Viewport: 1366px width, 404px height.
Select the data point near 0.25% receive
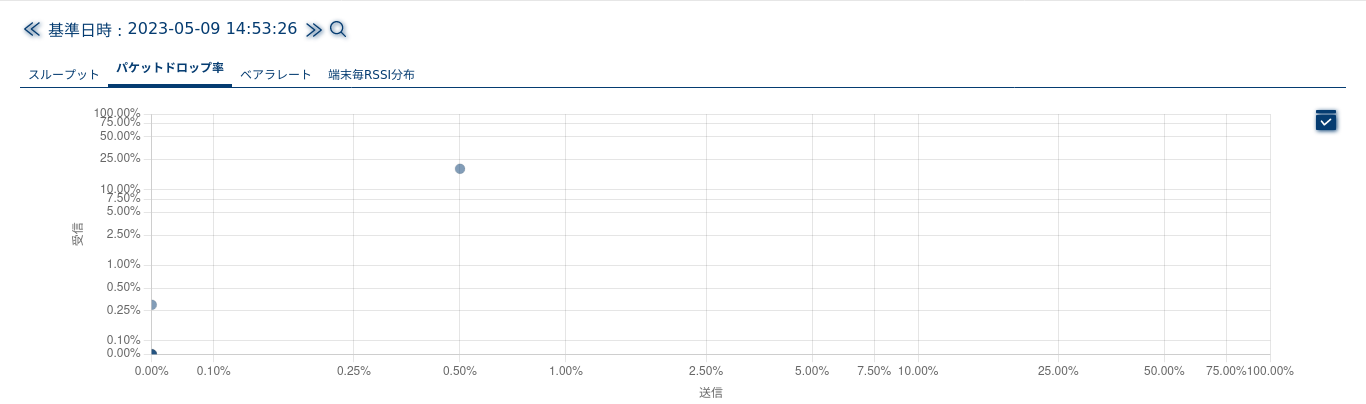click(x=152, y=305)
